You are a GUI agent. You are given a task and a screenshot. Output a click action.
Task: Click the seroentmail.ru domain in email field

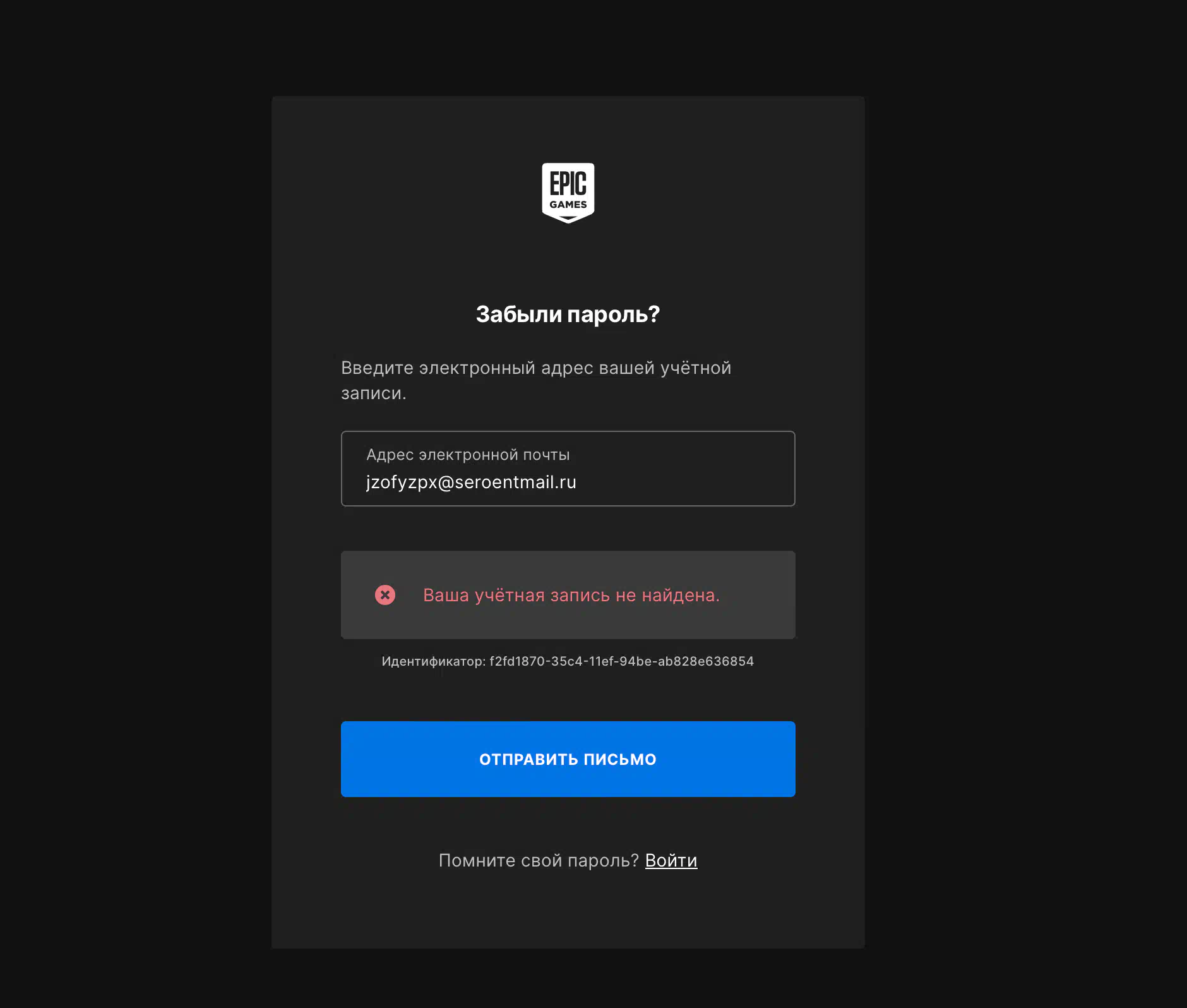point(515,483)
